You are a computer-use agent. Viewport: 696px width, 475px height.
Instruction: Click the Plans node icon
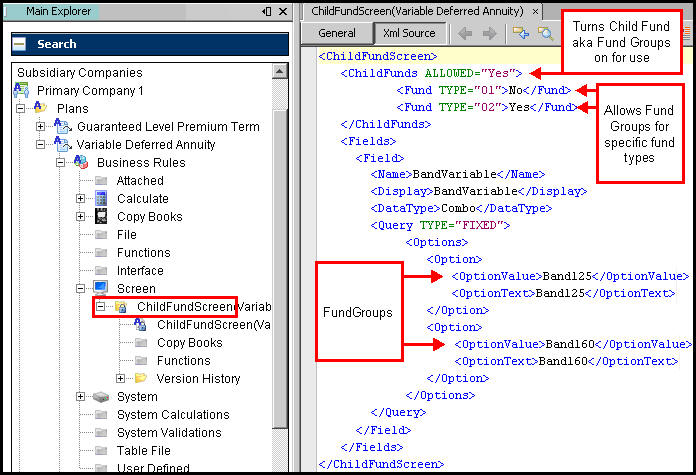(x=40, y=108)
